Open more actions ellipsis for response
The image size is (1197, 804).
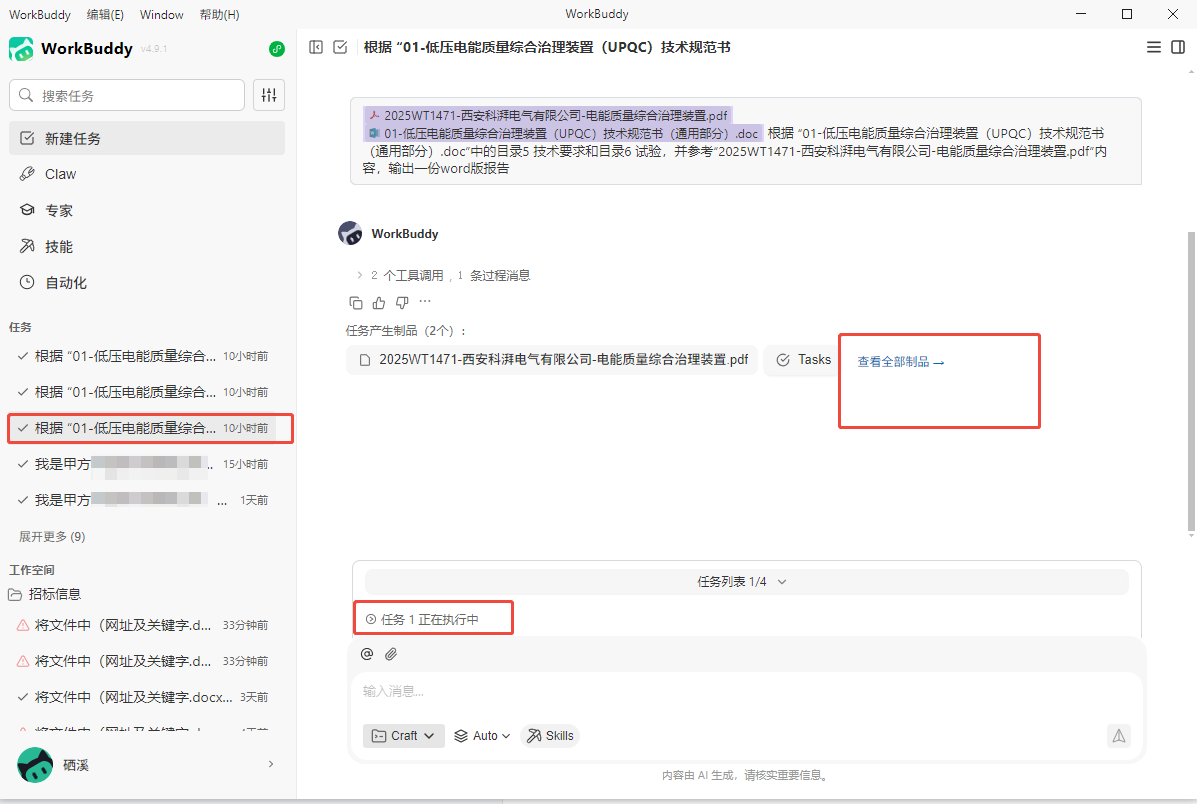(425, 302)
